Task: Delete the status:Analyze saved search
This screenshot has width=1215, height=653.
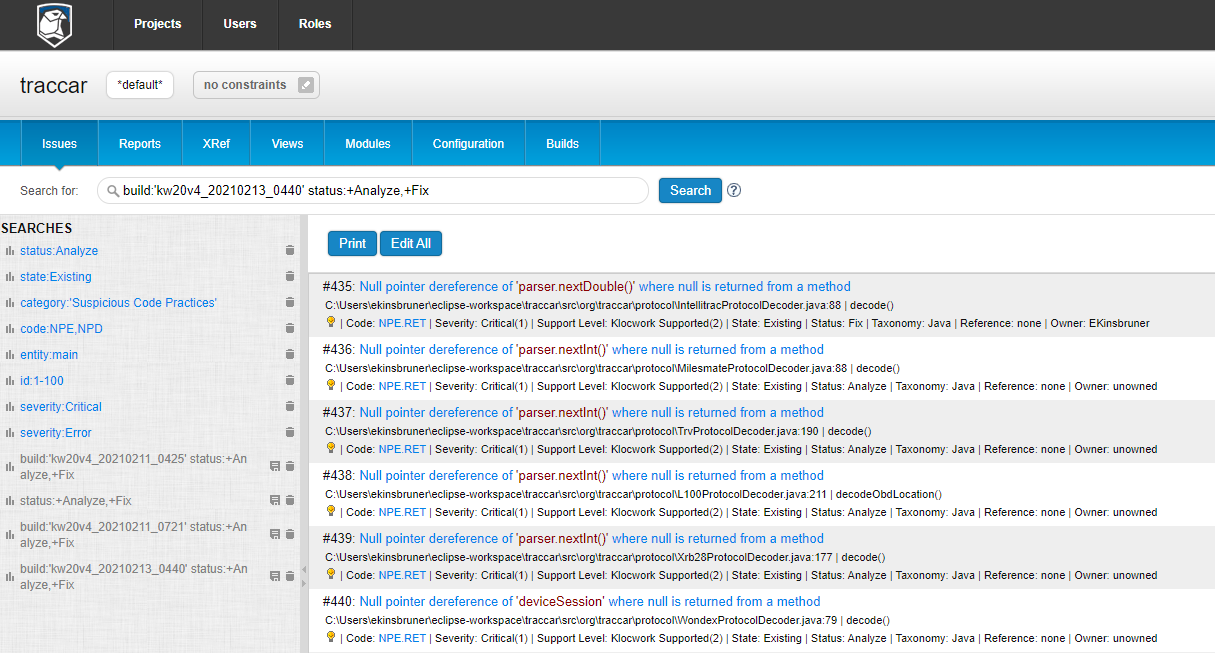Action: 290,251
